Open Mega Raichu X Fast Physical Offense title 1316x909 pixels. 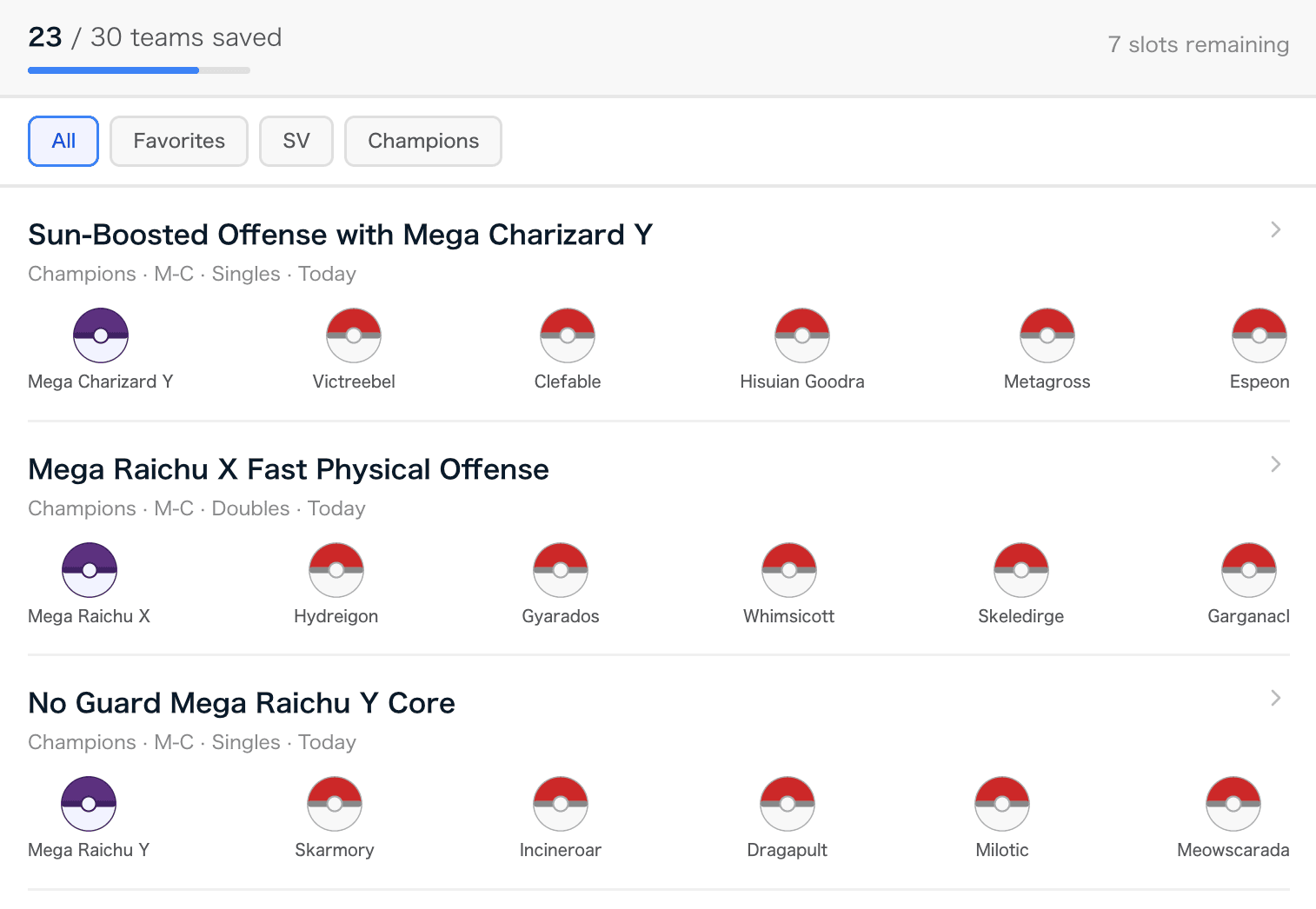point(289,469)
